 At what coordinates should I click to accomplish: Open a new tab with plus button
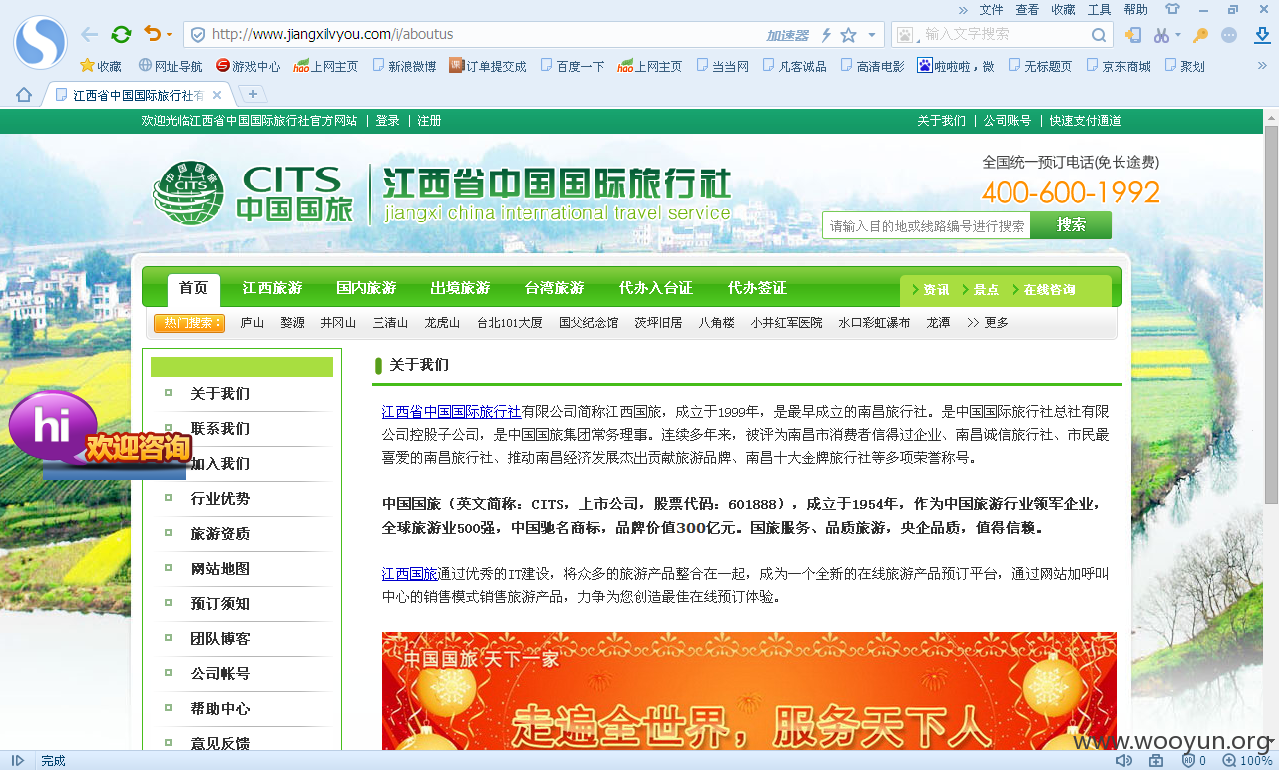pos(253,94)
